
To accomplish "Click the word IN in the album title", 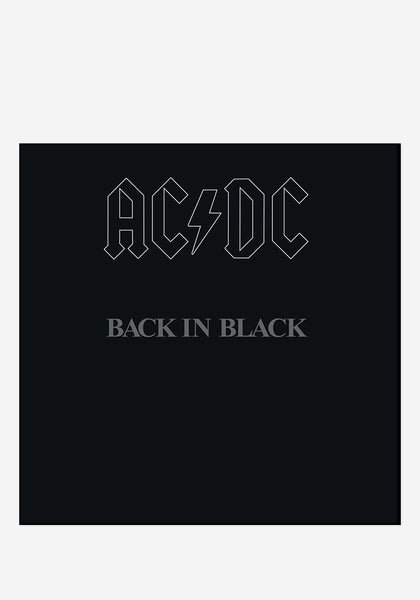I will tap(196, 328).
